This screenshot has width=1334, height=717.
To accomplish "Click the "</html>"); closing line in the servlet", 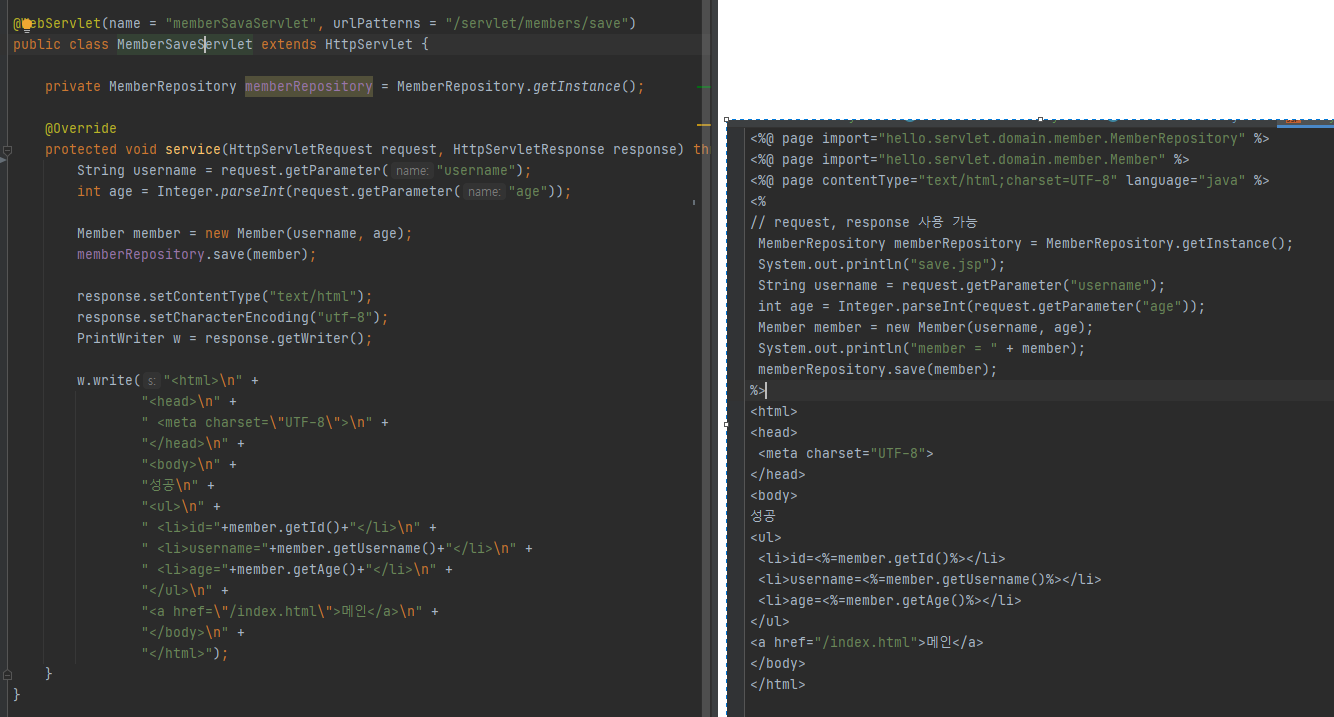I will [185, 653].
